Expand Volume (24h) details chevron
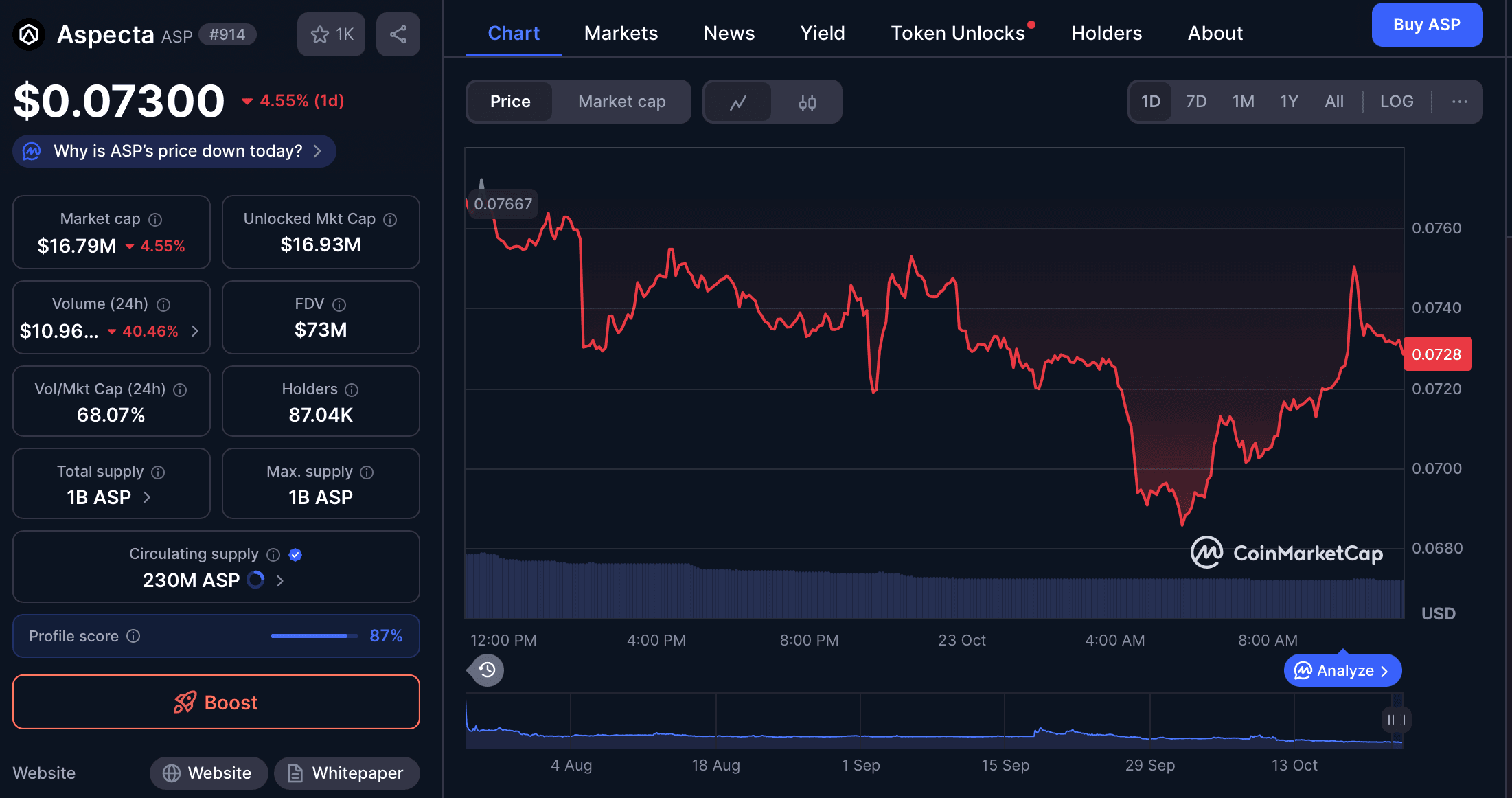This screenshot has width=1512, height=798. (195, 331)
